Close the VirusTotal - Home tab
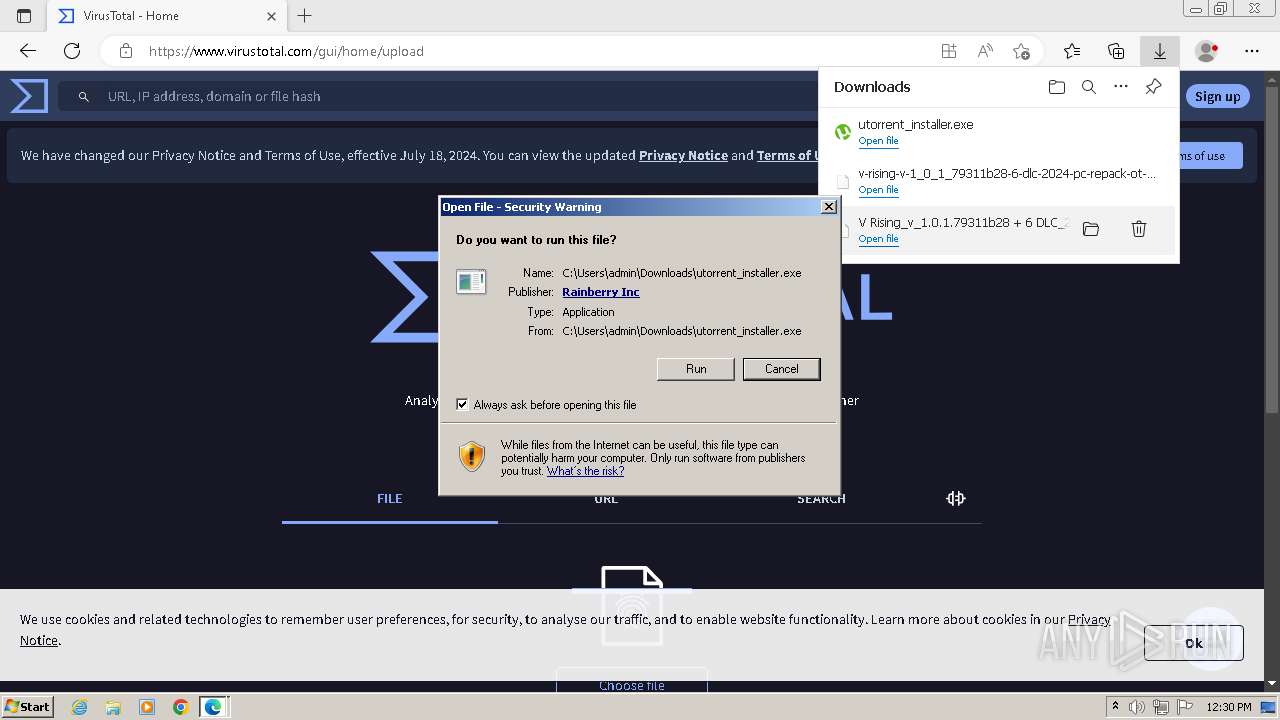Image resolution: width=1280 pixels, height=720 pixels. 272,16
